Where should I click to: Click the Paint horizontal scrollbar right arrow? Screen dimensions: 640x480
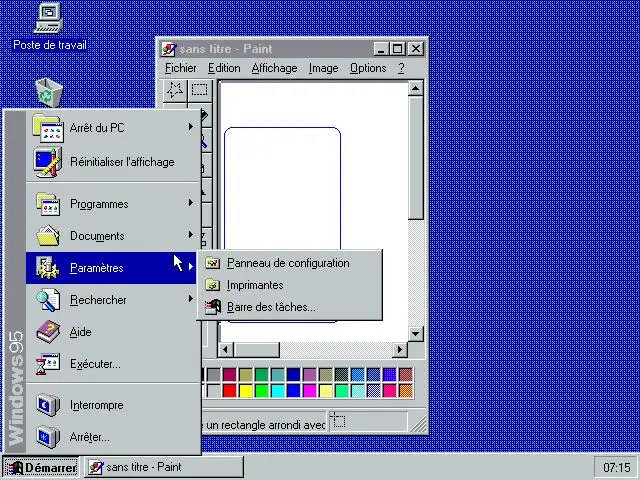400,350
